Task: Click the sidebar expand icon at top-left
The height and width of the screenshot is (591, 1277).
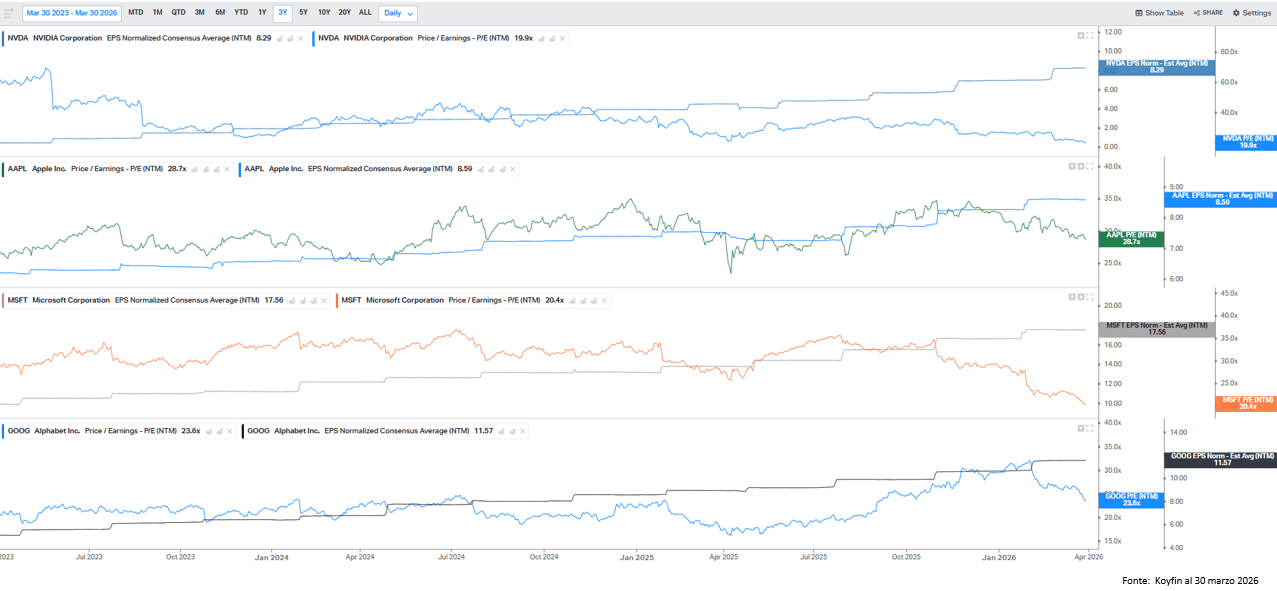Action: point(9,13)
